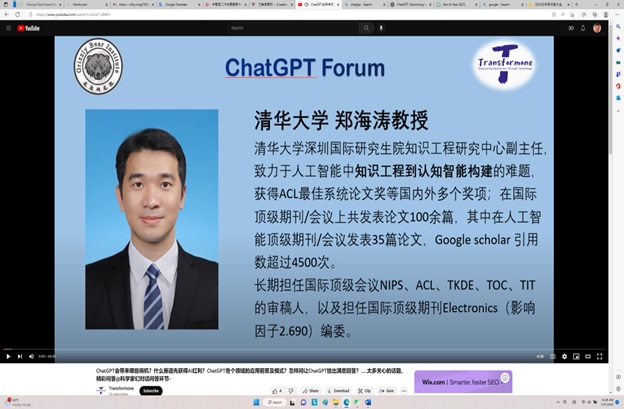Mute the video volume
Viewport: 624px width, 409px height.
31,356
